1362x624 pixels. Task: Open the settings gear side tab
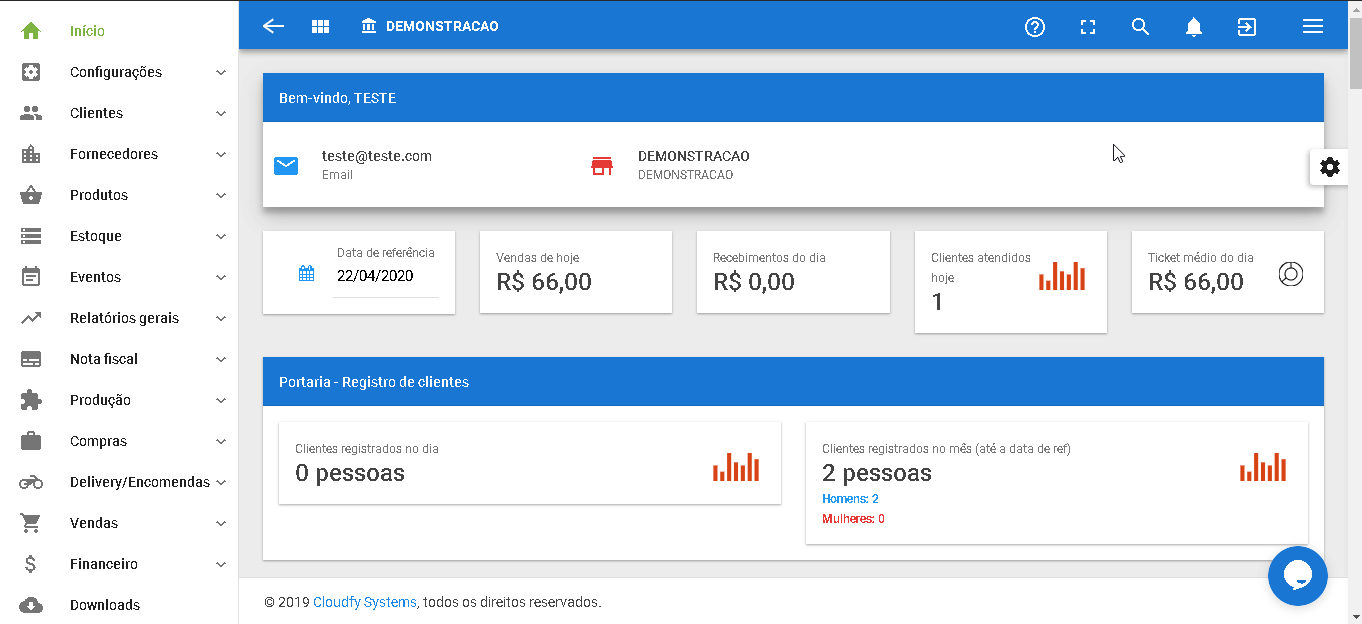pyautogui.click(x=1330, y=167)
